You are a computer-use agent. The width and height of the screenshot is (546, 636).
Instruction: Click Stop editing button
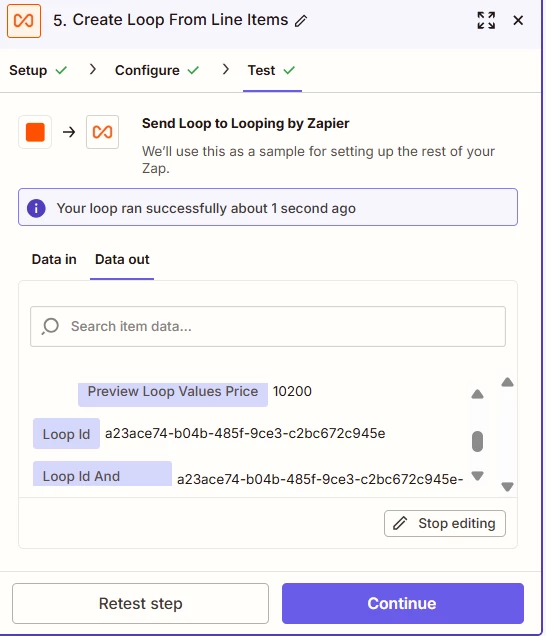click(445, 523)
